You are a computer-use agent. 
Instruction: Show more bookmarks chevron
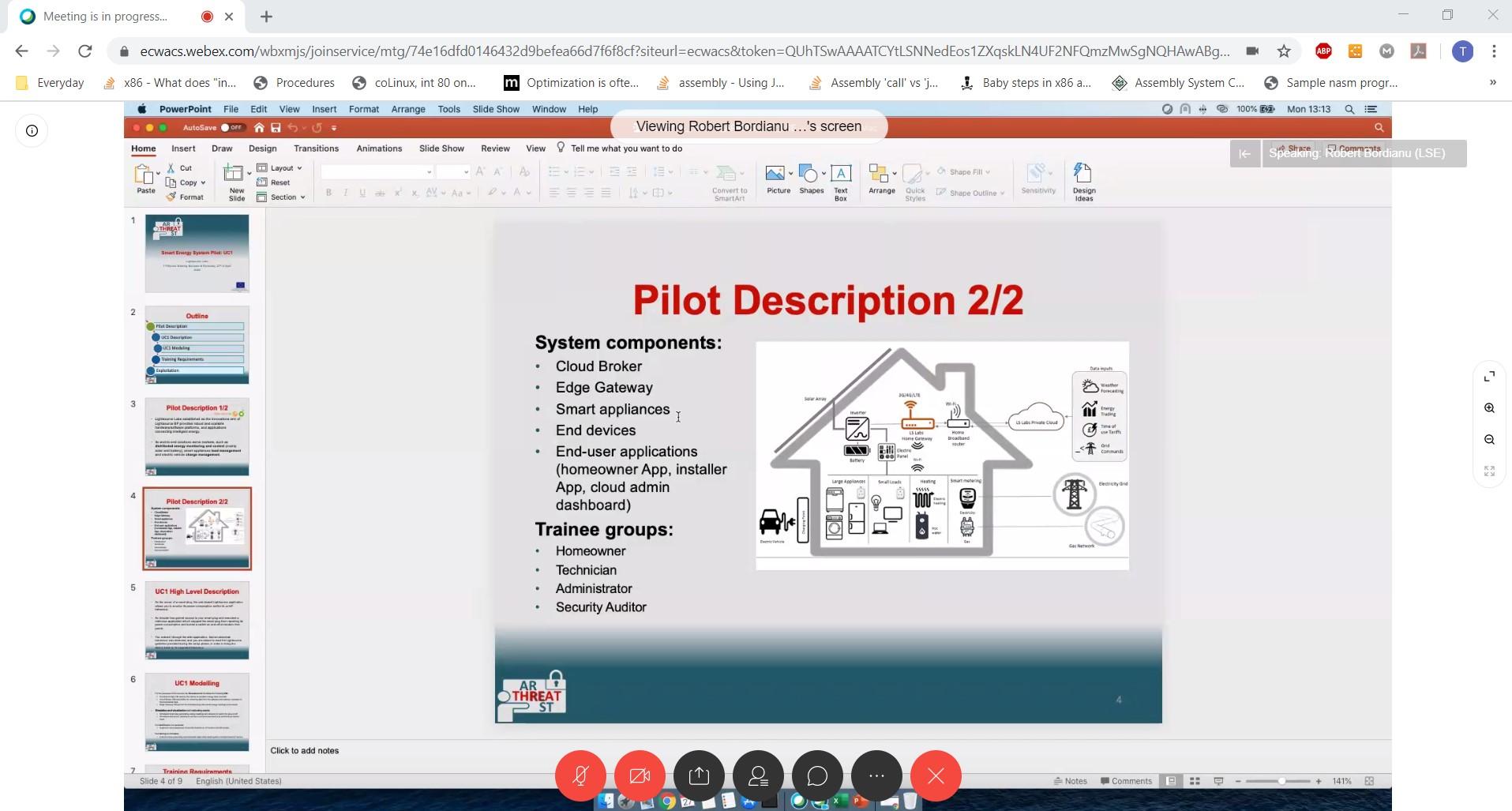pos(1492,82)
